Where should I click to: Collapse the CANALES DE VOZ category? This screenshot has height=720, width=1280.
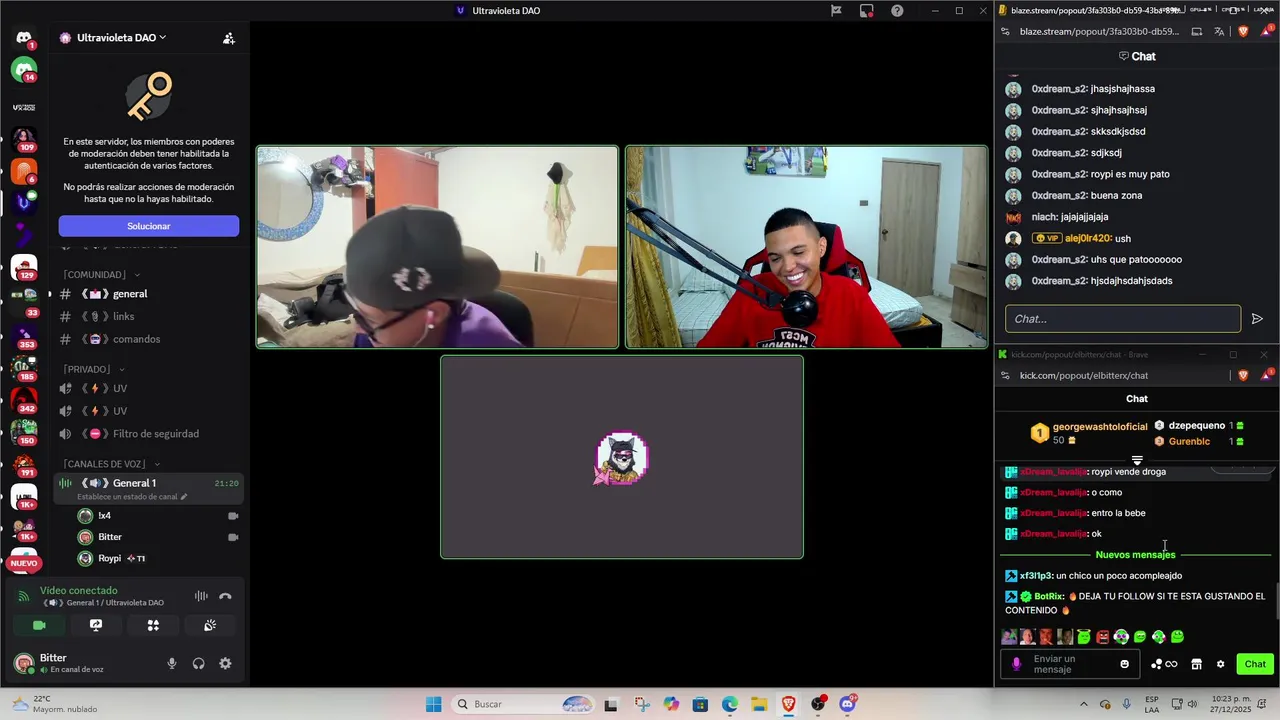111,464
